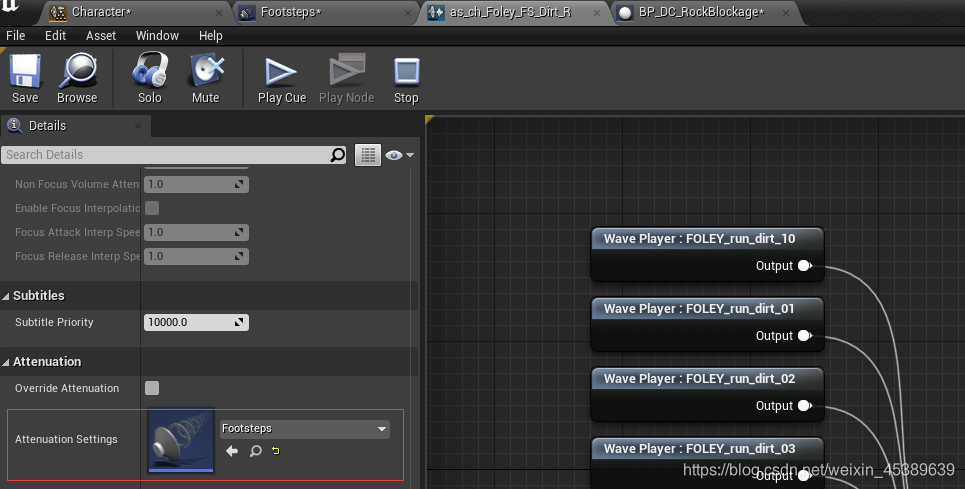The height and width of the screenshot is (489, 965).
Task: Play Cue from the toolbar
Action: pos(282,79)
